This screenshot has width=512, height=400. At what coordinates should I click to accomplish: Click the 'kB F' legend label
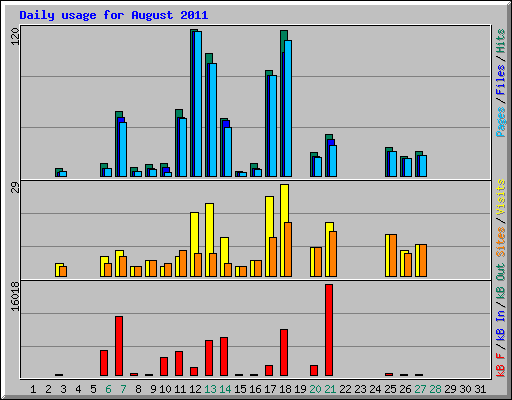[x=500, y=365]
